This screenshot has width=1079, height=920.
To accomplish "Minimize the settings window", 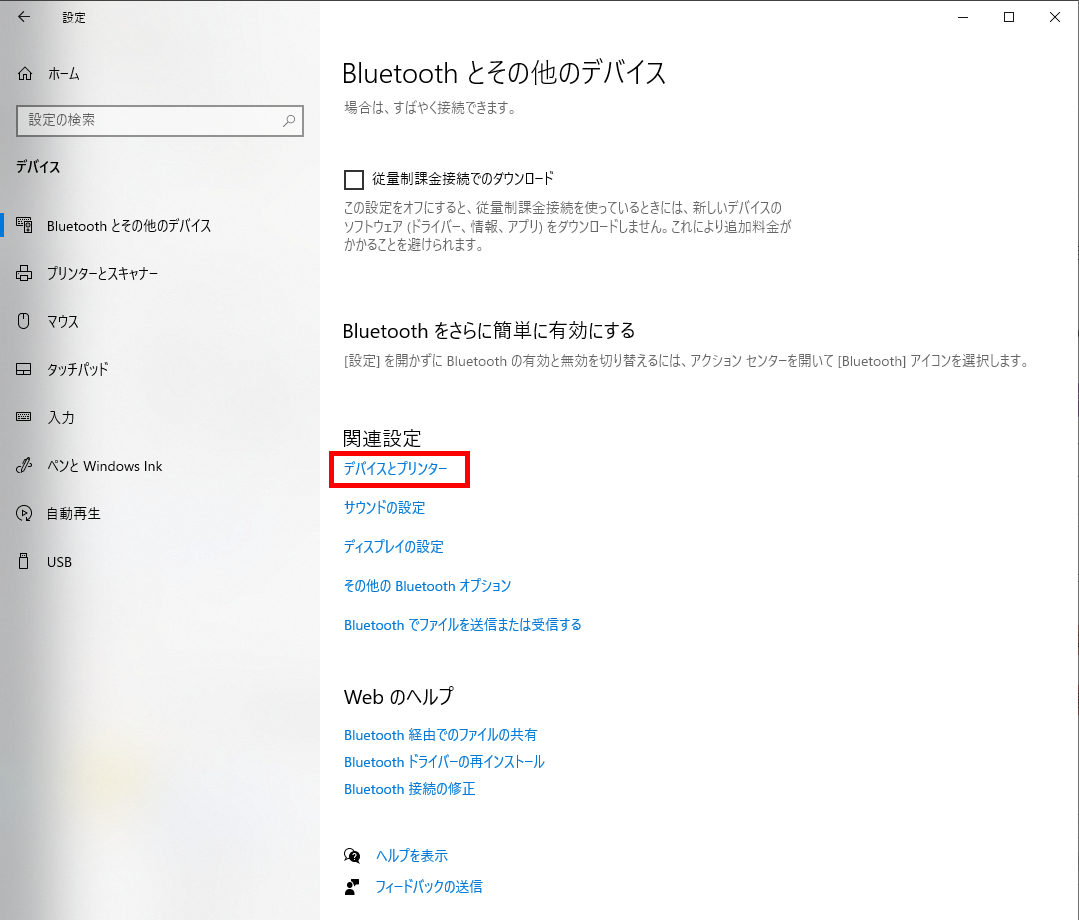I will click(963, 17).
